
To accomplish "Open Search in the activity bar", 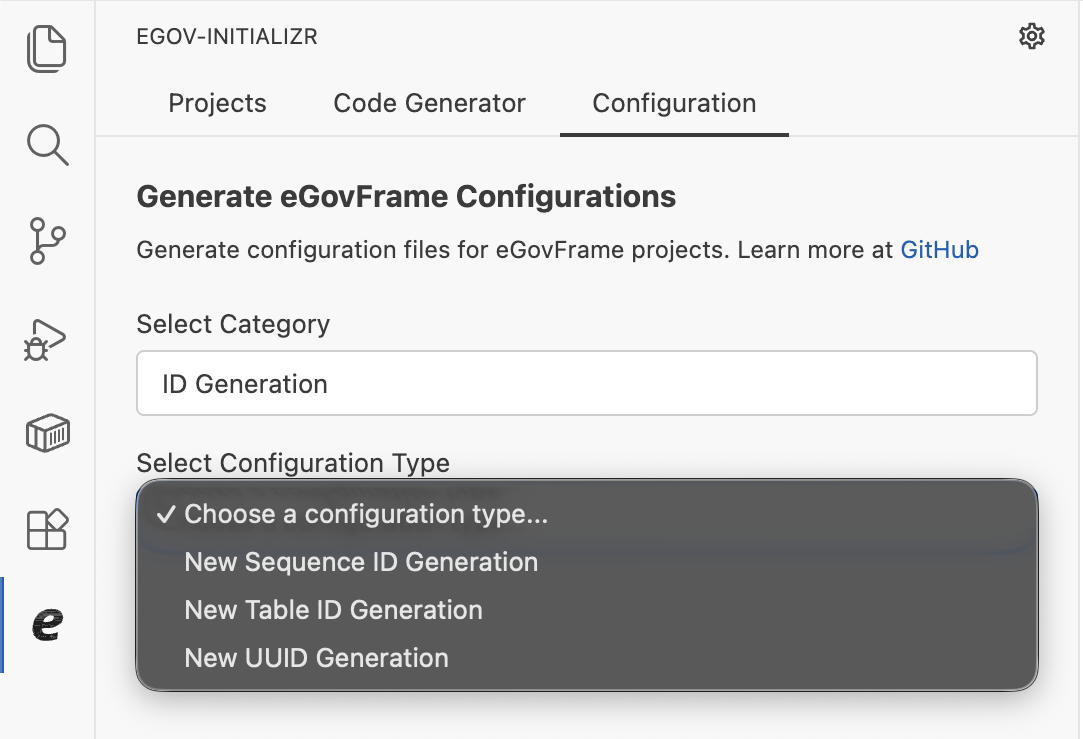I will 47,145.
